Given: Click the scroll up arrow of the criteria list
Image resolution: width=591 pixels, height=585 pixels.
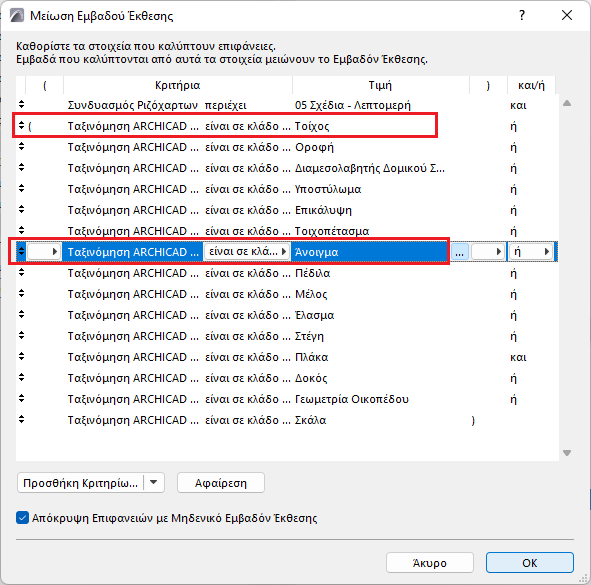Looking at the screenshot, I should point(567,103).
